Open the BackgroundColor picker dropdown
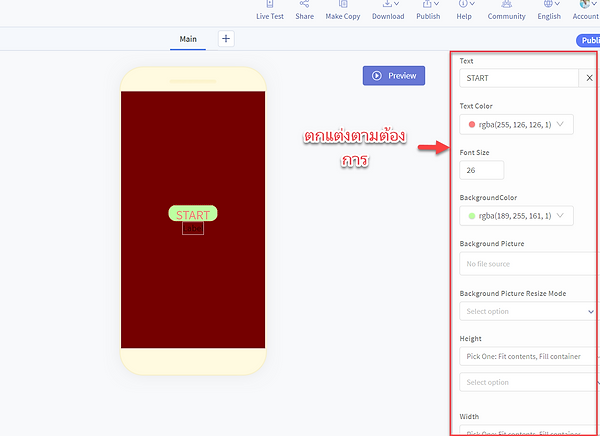600x436 pixels. pos(516,216)
